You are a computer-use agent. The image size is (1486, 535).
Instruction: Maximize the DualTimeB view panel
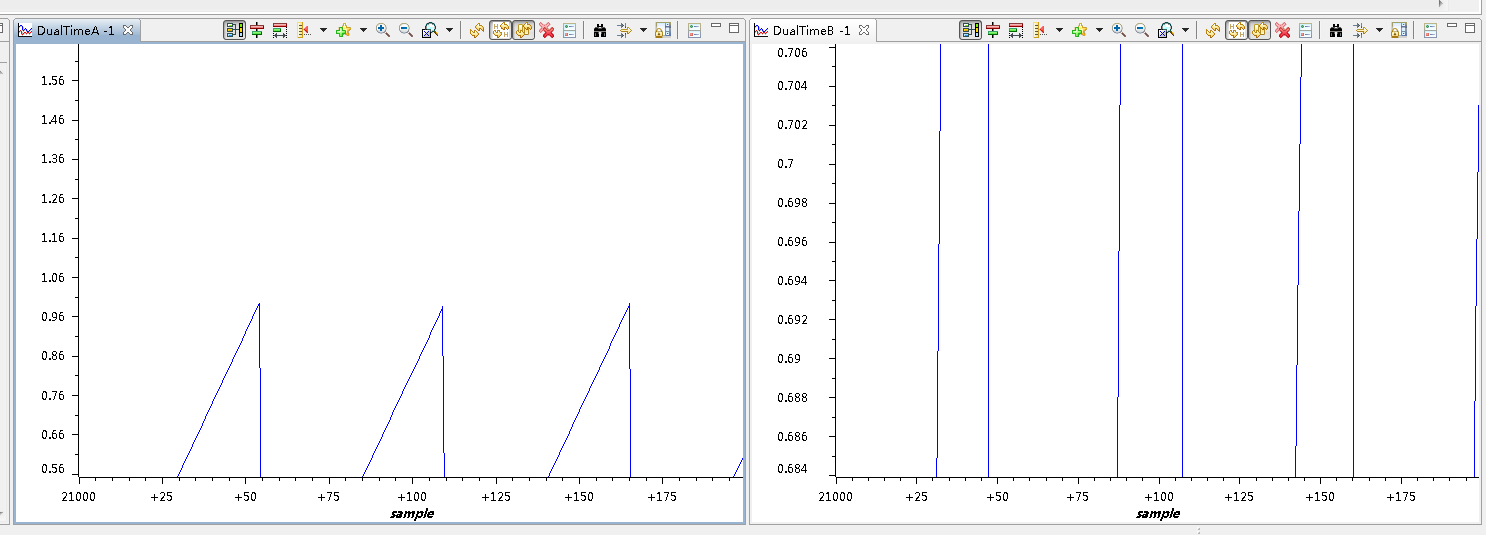click(1471, 28)
